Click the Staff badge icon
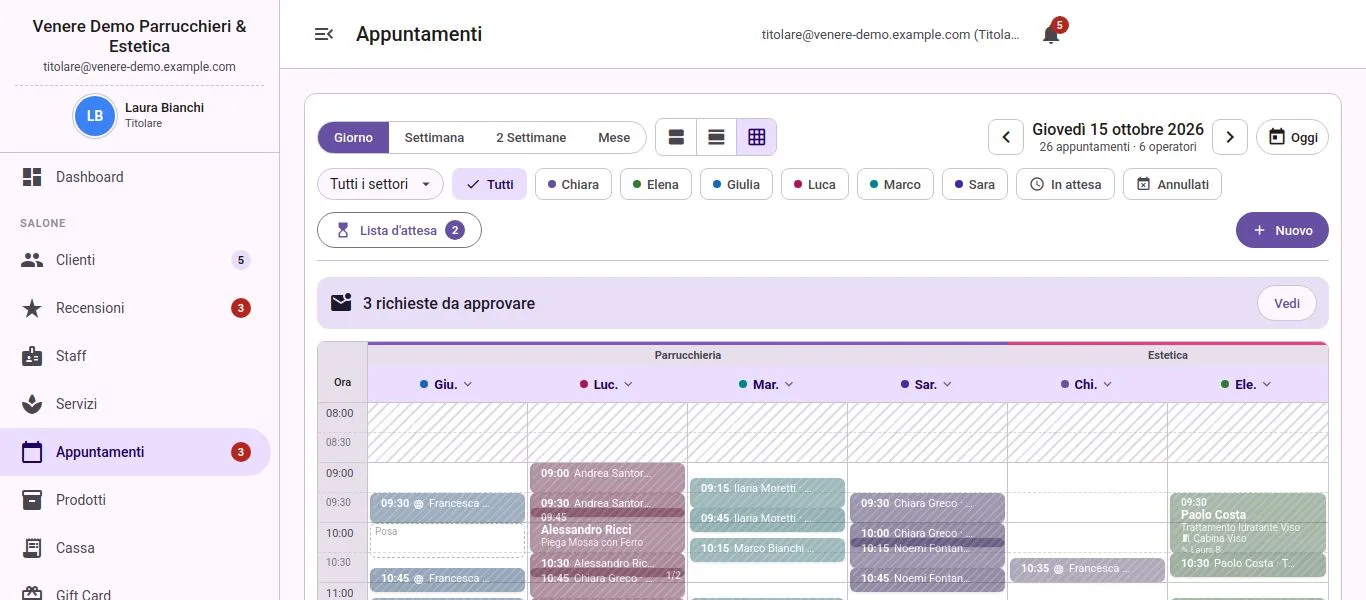 (32, 356)
